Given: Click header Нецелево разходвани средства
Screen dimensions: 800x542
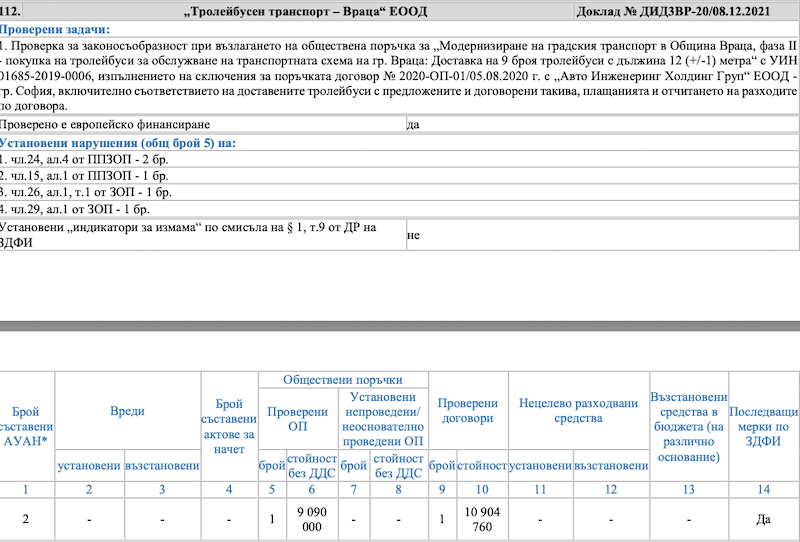Looking at the screenshot, I should 578,410.
